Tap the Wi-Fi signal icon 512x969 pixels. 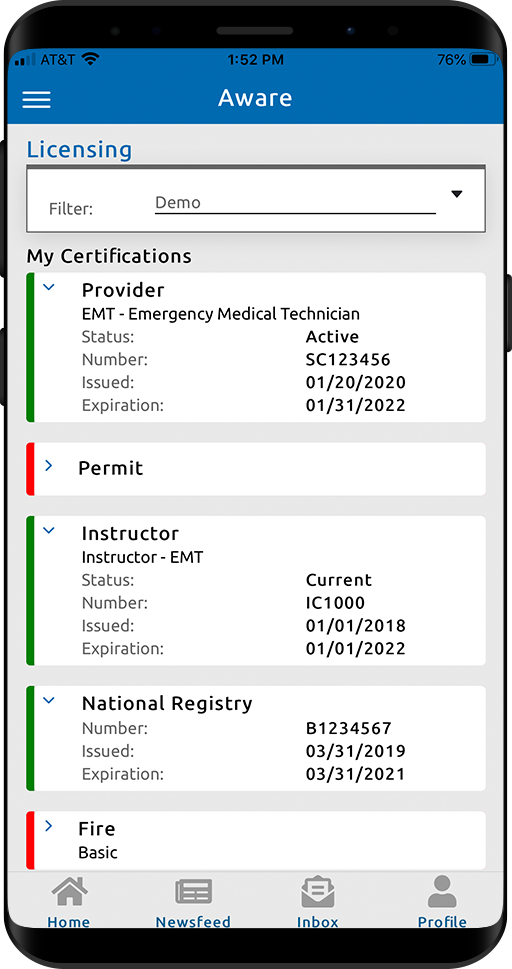tap(91, 59)
